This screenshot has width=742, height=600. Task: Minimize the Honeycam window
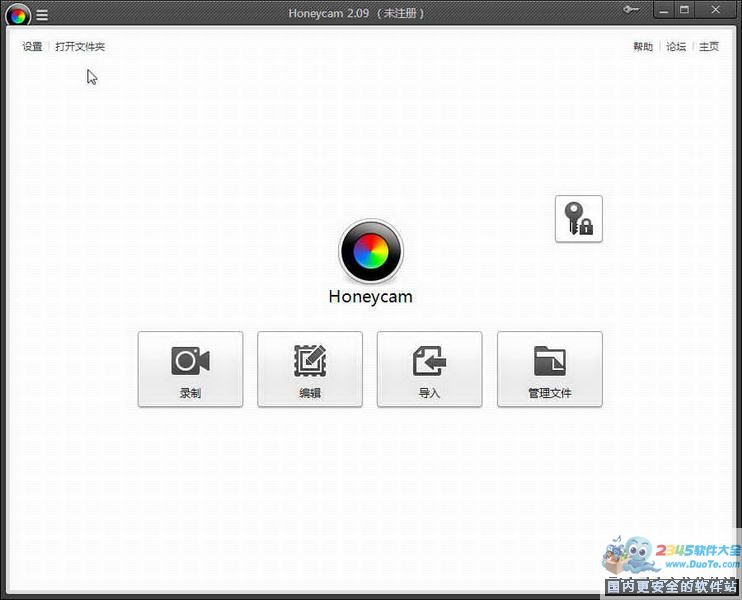(663, 10)
